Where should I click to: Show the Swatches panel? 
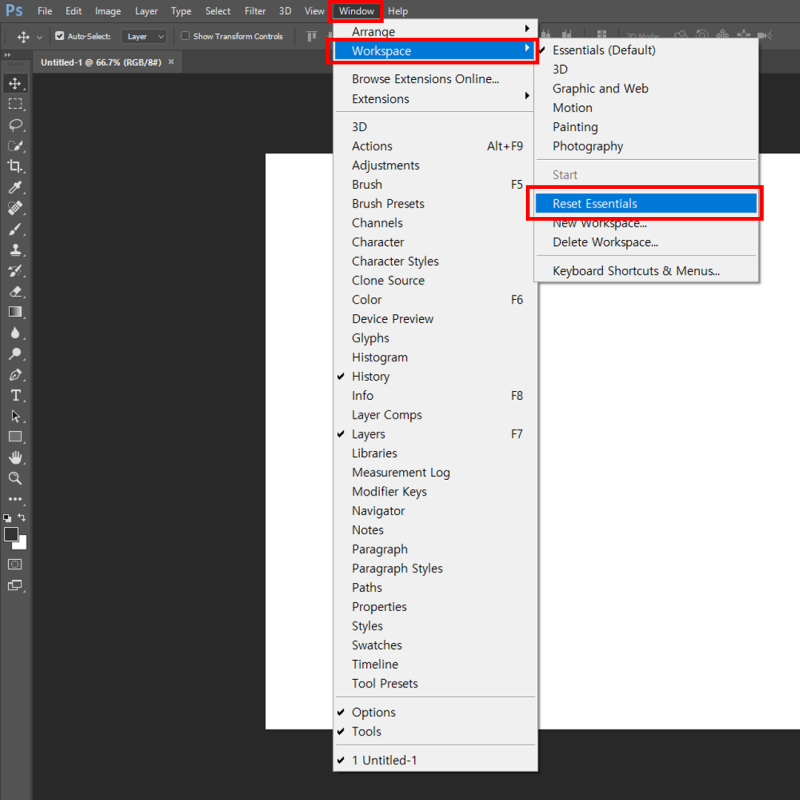(435, 645)
